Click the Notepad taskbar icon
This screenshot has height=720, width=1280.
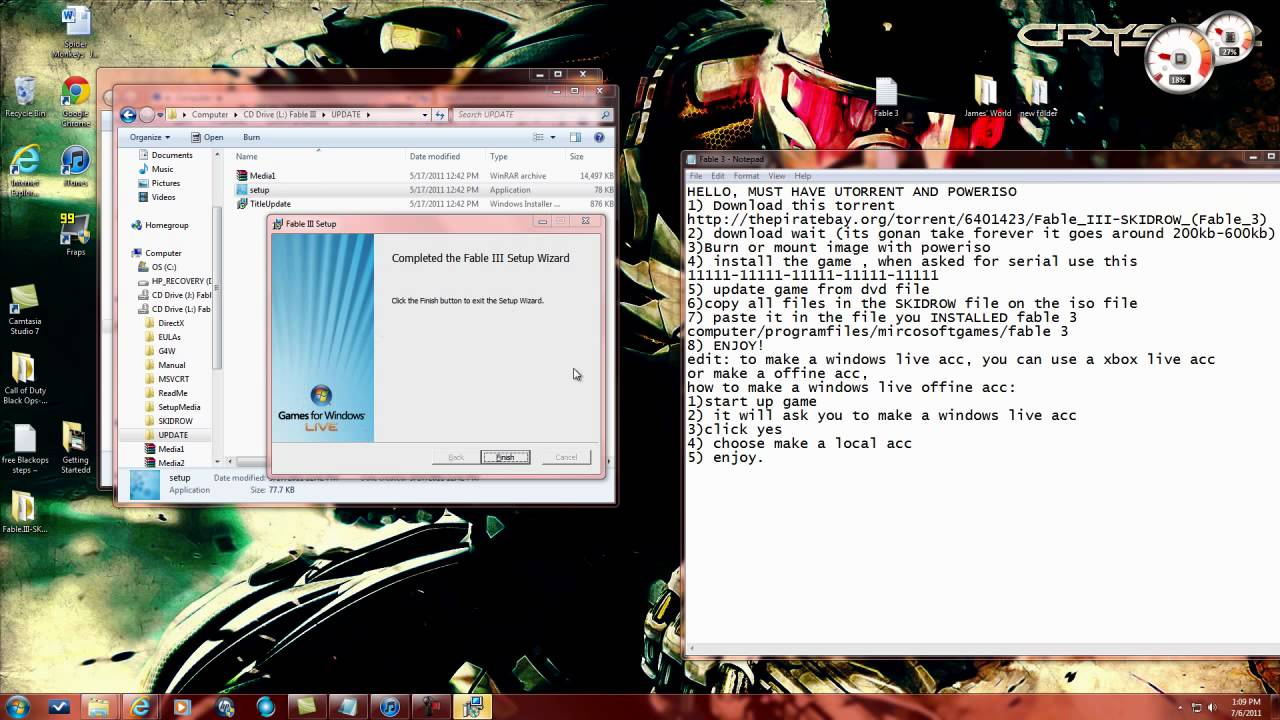pos(348,707)
